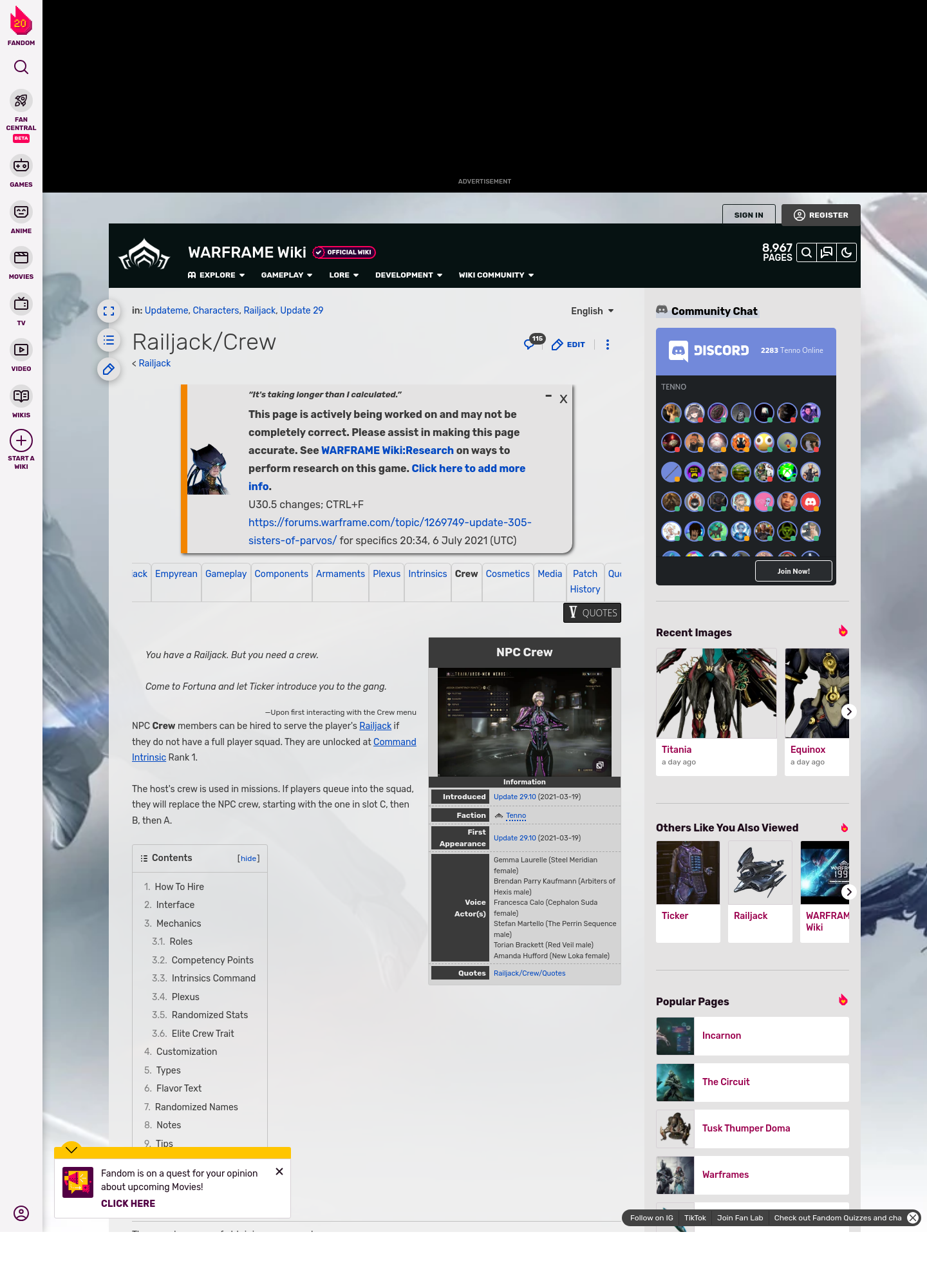927x1288 pixels.
Task: Show next Recent Images arrow
Action: pos(848,712)
